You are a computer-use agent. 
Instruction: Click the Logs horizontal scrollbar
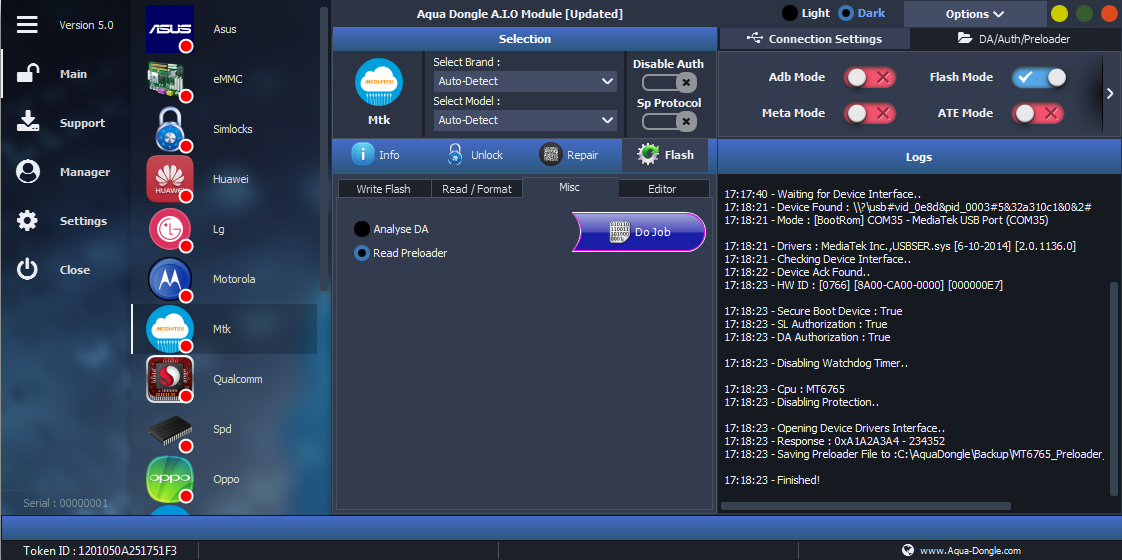(x=866, y=506)
